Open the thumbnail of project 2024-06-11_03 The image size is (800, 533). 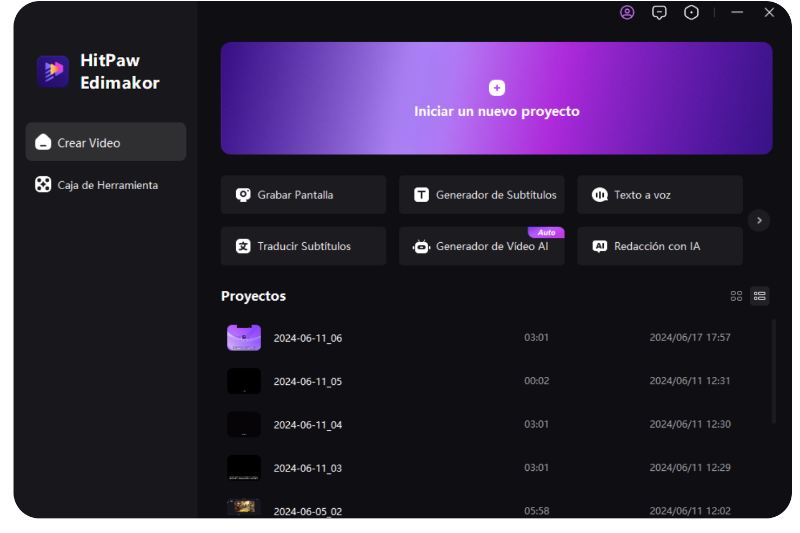click(x=244, y=468)
